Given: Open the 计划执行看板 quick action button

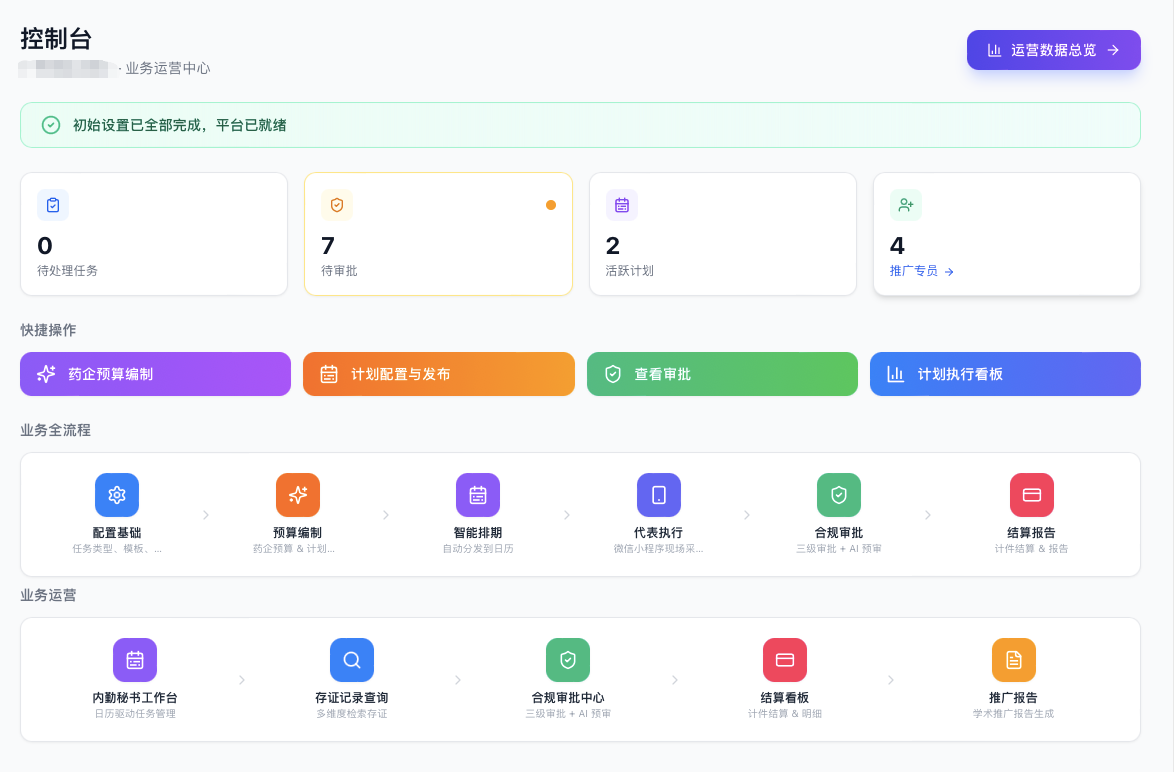Looking at the screenshot, I should point(1005,374).
